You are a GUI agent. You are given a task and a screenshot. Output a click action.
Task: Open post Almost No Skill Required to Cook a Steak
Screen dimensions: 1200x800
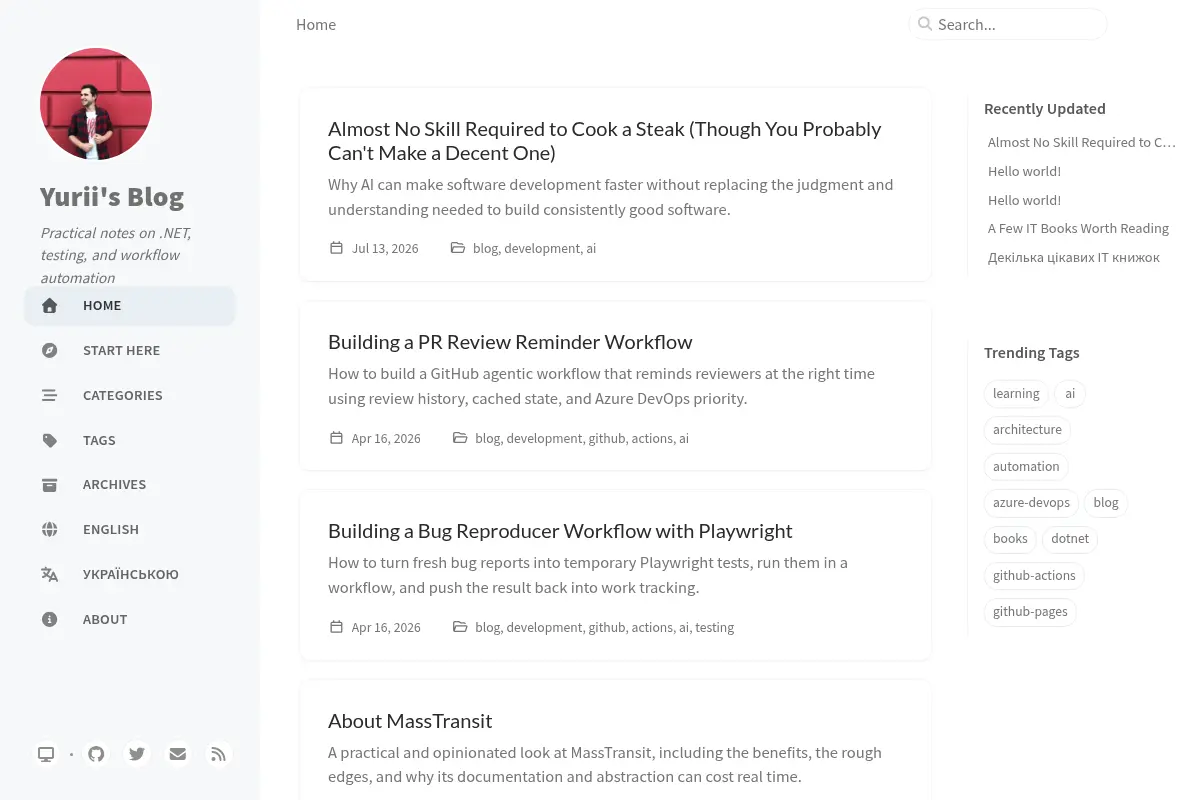(x=604, y=141)
